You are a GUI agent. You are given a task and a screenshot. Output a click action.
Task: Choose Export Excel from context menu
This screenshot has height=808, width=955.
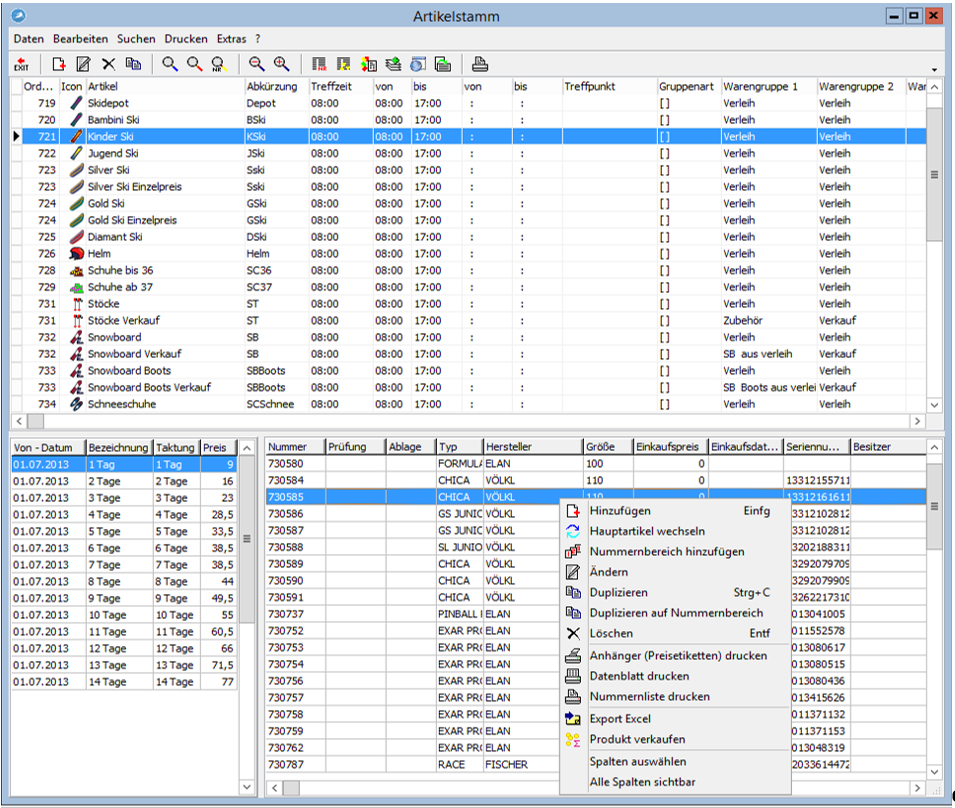pos(675,719)
